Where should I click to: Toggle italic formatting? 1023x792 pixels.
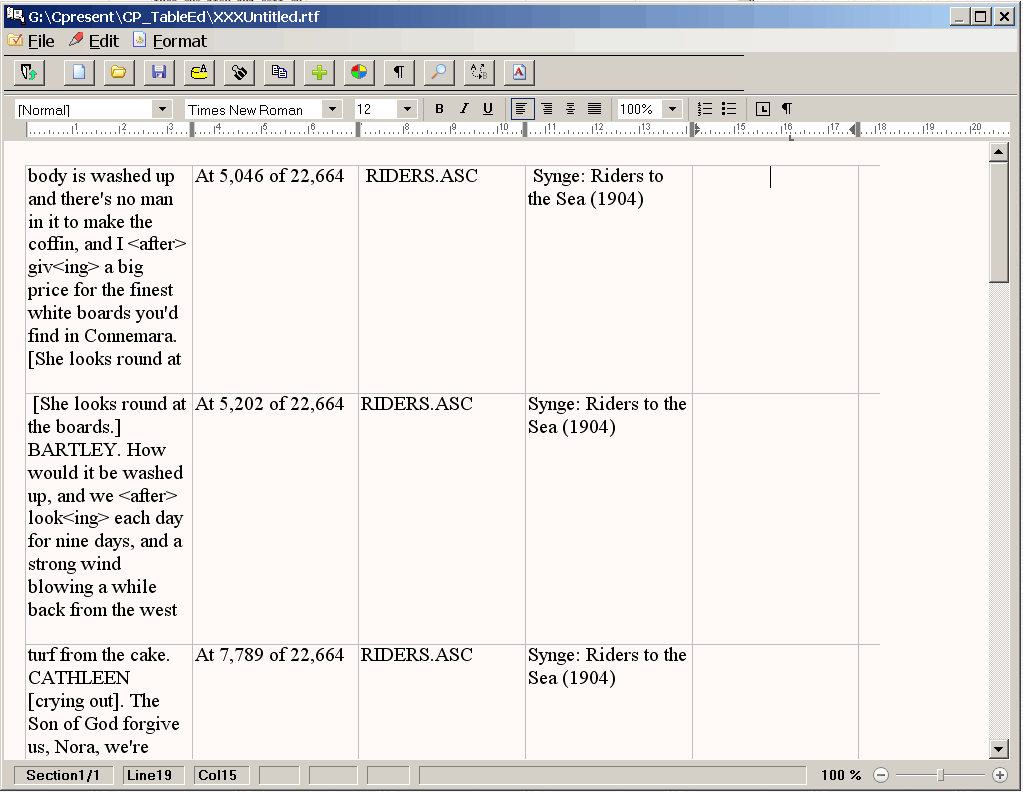coord(463,109)
